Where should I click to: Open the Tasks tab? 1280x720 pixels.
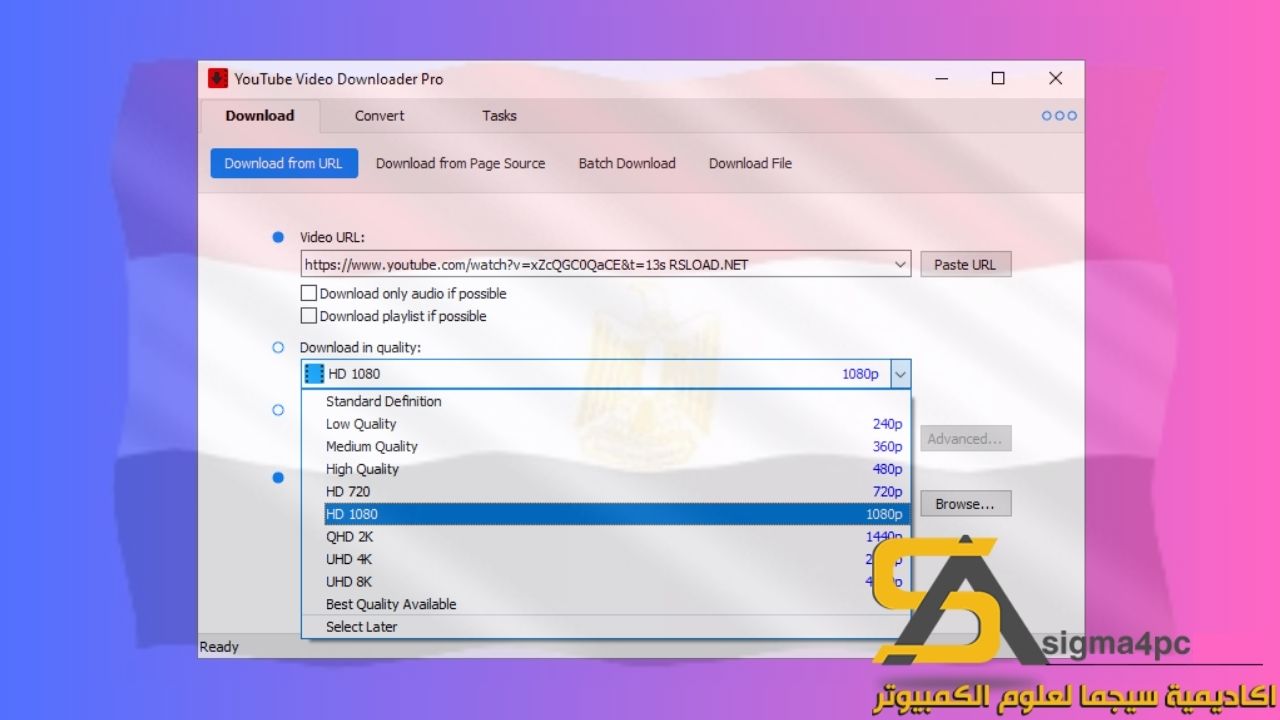[x=499, y=116]
